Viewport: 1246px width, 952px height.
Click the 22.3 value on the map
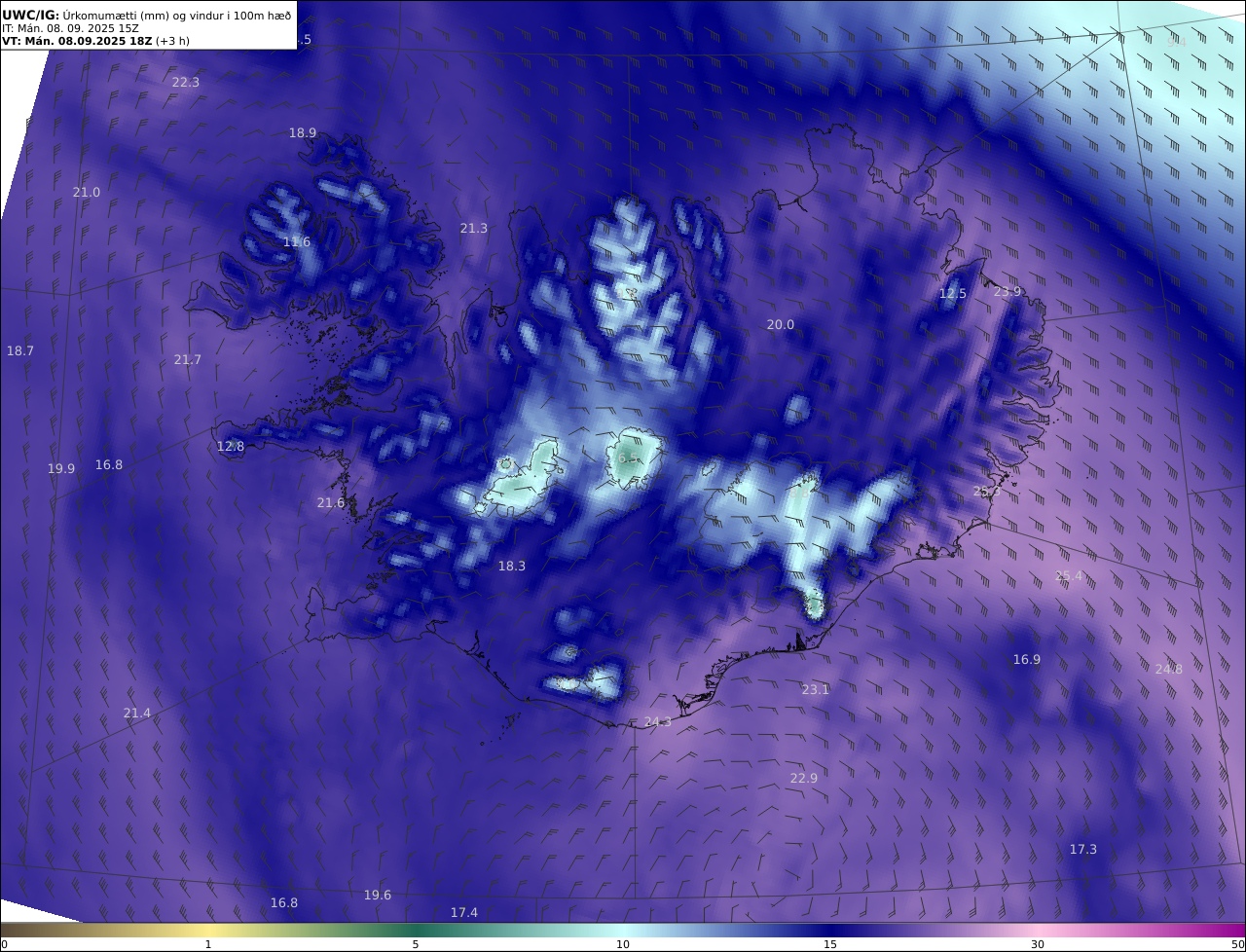(x=186, y=83)
